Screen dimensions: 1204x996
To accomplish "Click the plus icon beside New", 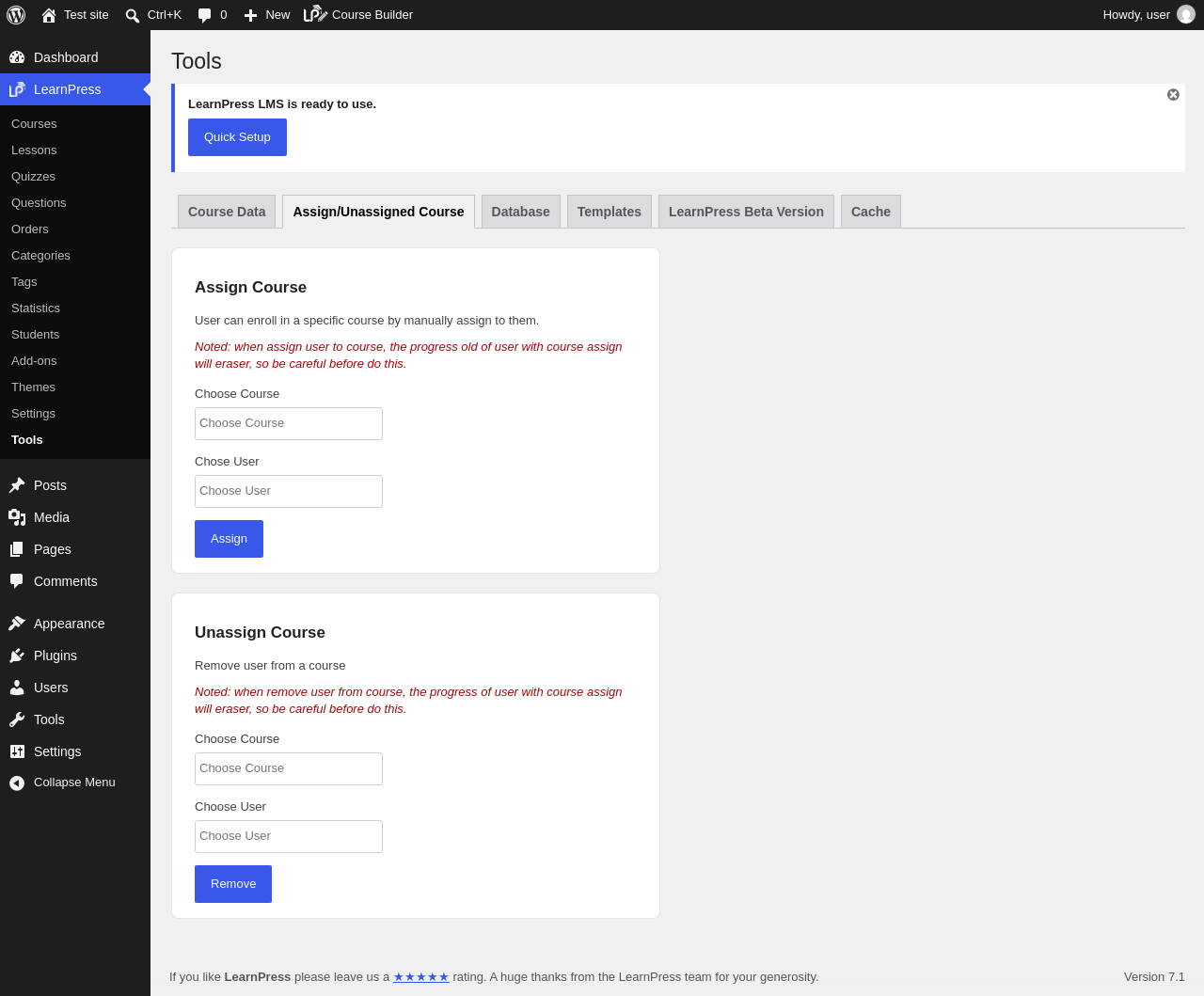I will pyautogui.click(x=250, y=15).
